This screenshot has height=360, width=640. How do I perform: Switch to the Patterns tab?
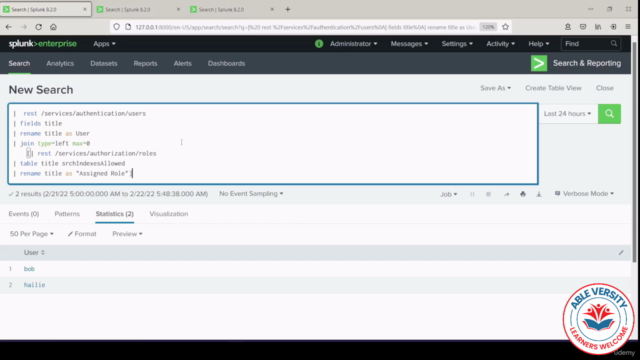point(67,214)
